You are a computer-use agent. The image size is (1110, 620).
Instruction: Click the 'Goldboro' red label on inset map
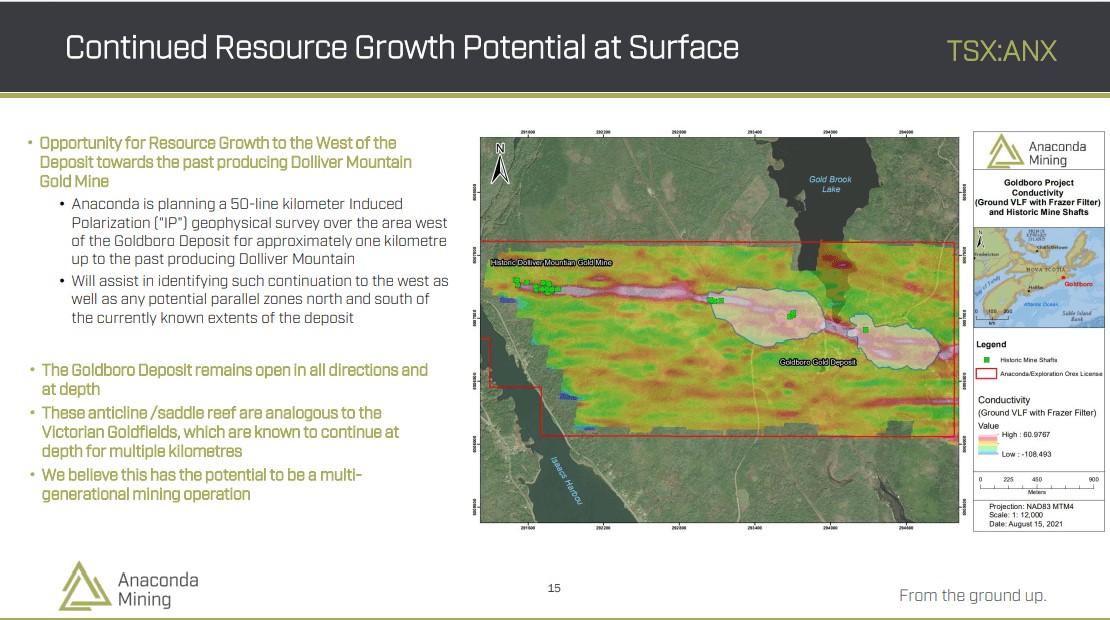click(1078, 284)
